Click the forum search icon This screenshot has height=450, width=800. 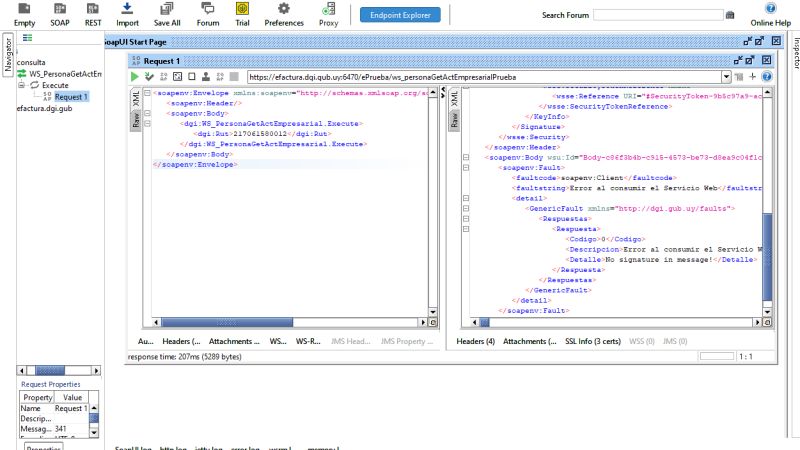coord(730,15)
